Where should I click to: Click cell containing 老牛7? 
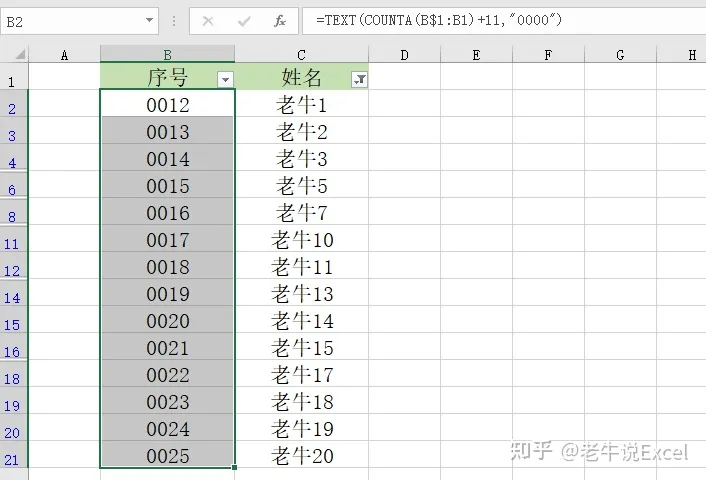click(x=301, y=212)
